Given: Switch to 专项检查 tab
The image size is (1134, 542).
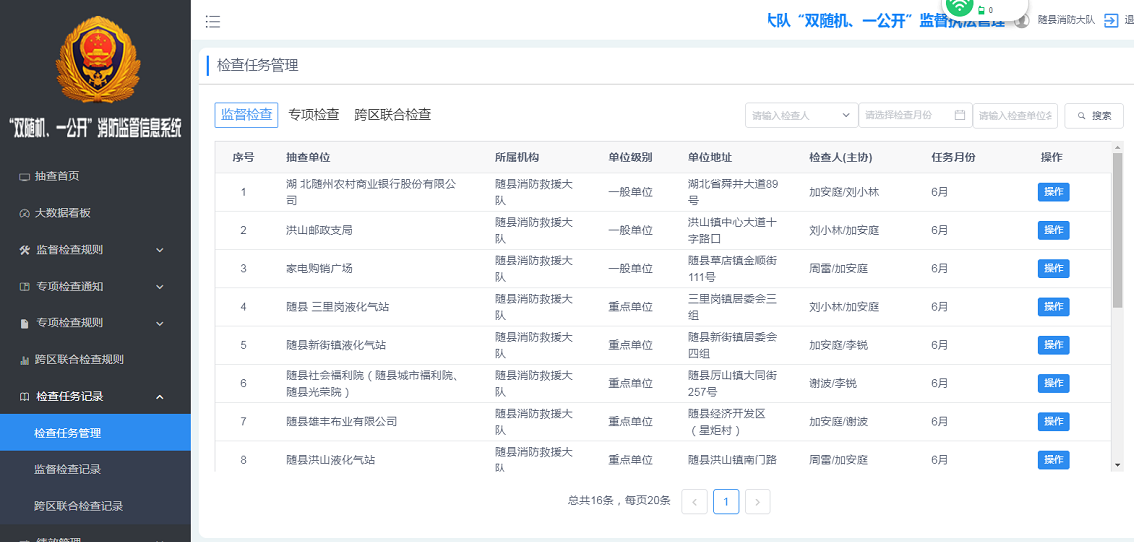Looking at the screenshot, I should click(x=314, y=114).
